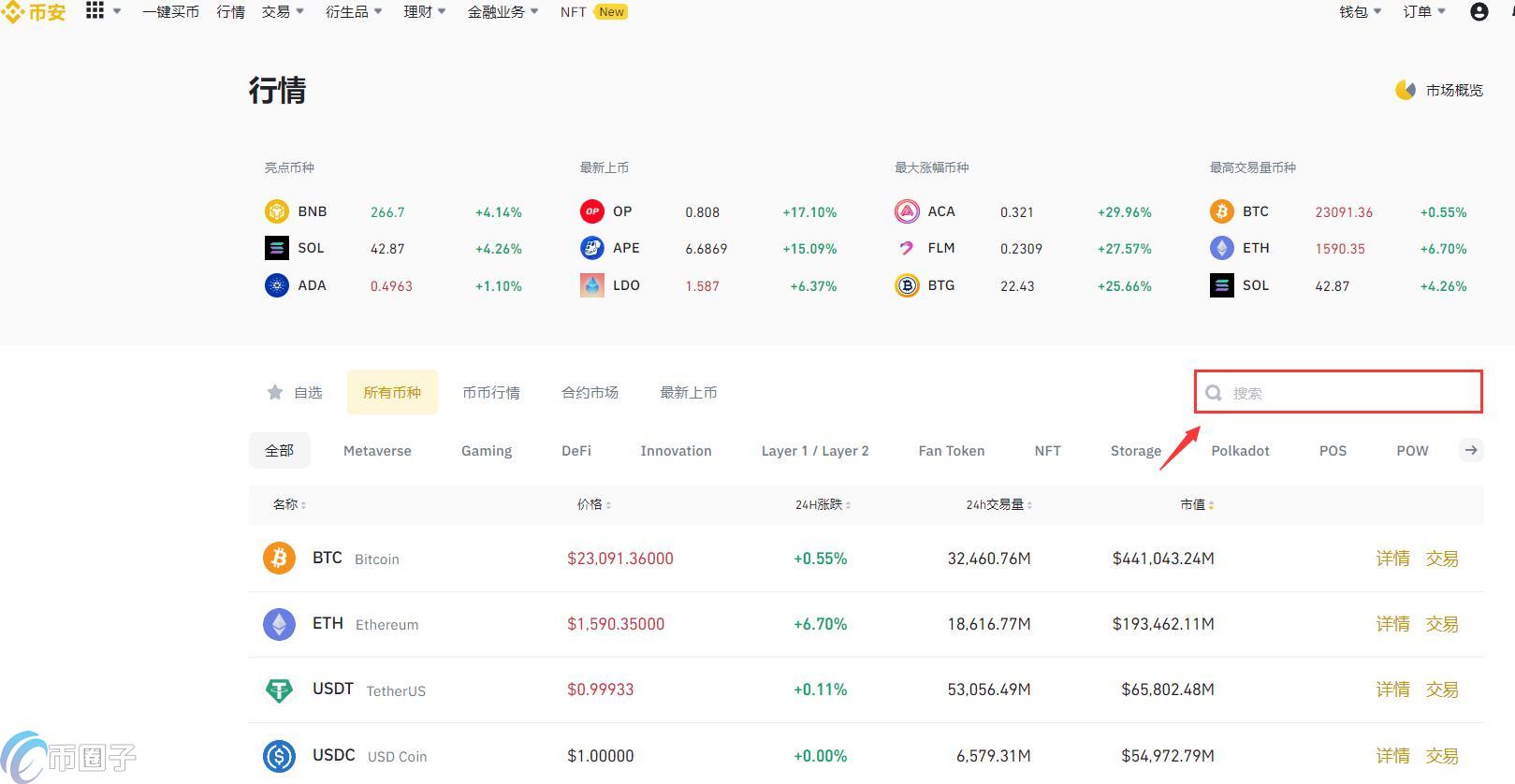This screenshot has height=784, width=1515.
Task: Click the BTC icon under top volume coins
Action: pyautogui.click(x=1222, y=211)
